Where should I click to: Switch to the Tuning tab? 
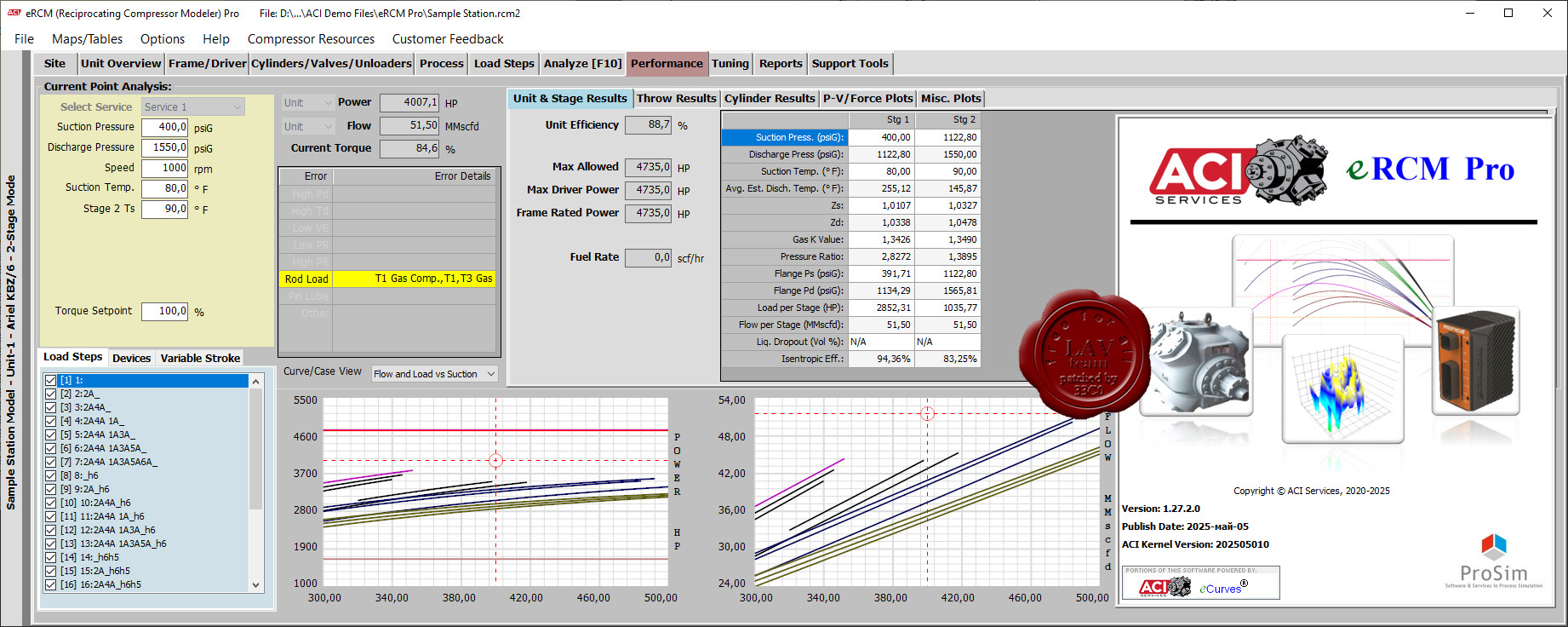coord(730,64)
